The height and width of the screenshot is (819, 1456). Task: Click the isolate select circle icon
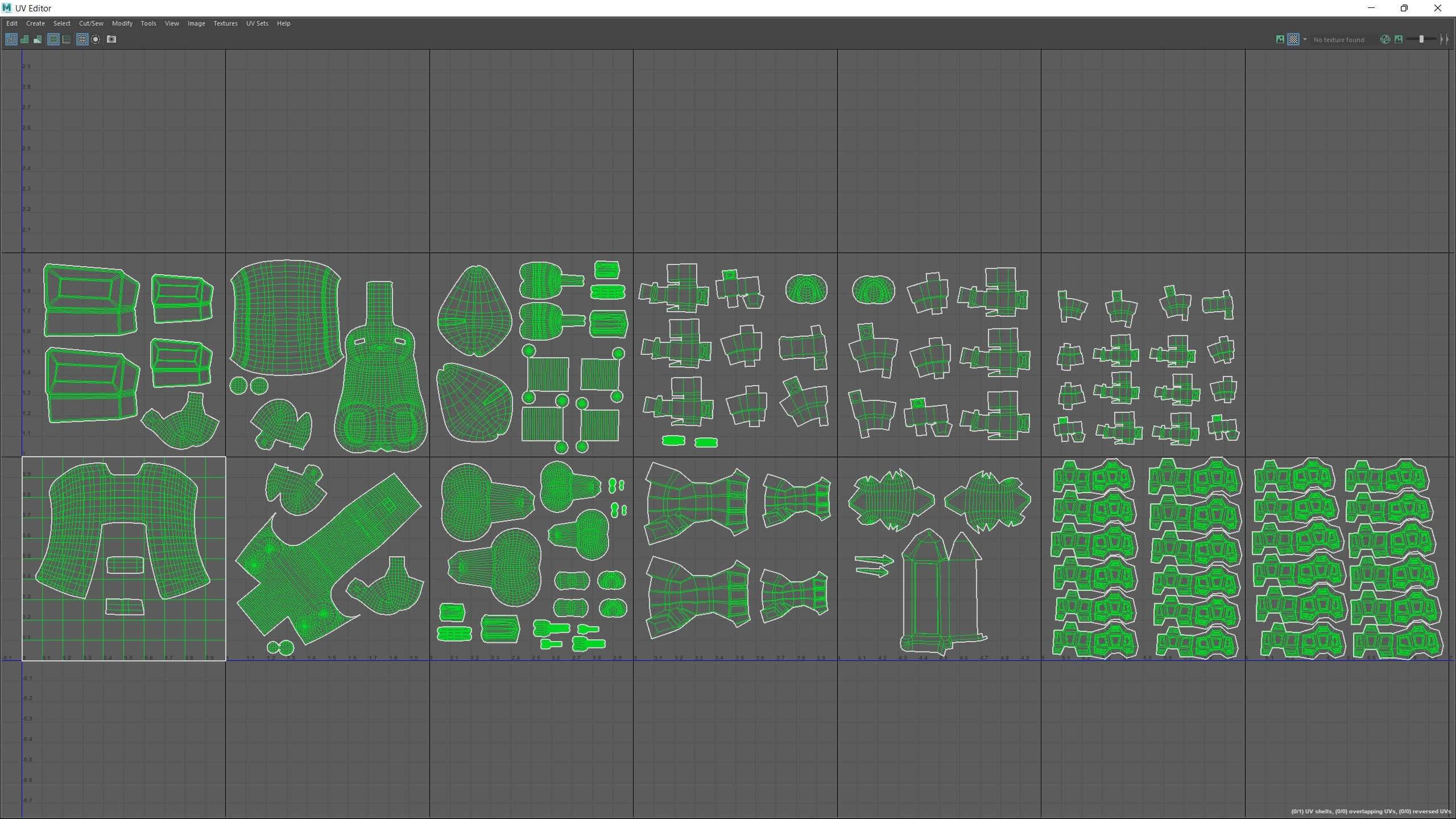point(96,39)
